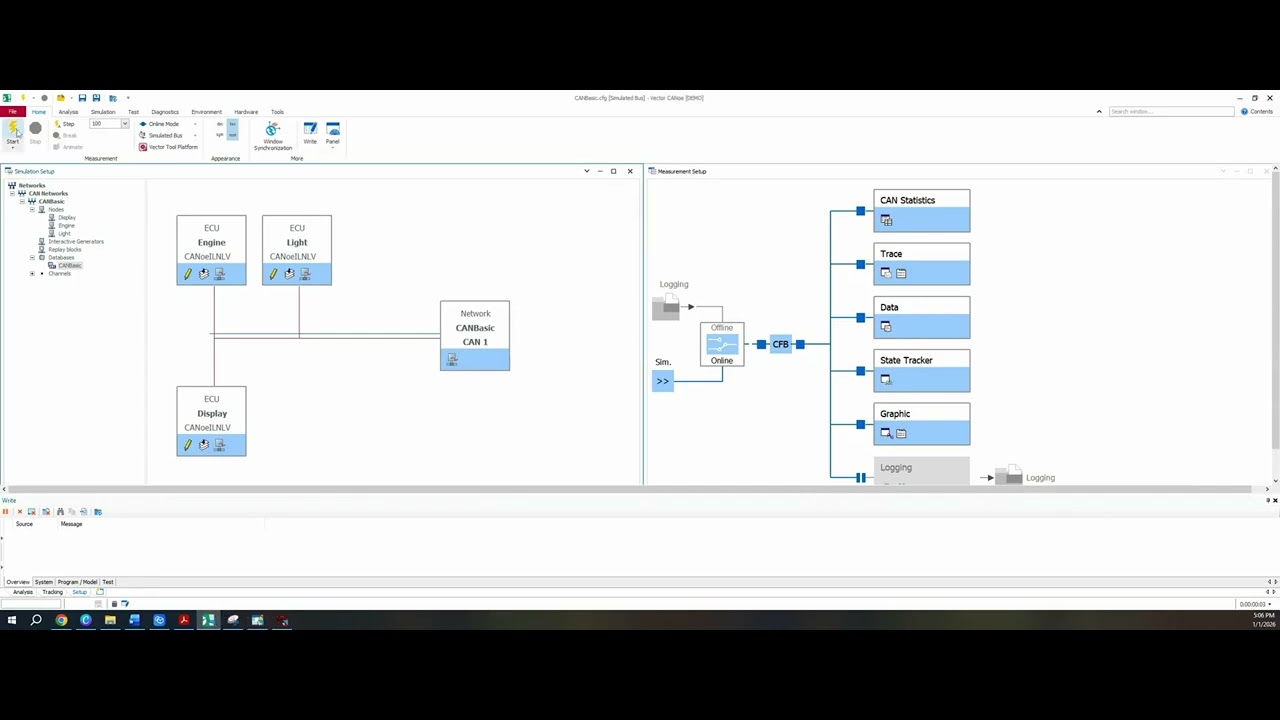The width and height of the screenshot is (1280, 720).
Task: Open the Contents help link
Action: 1257,112
